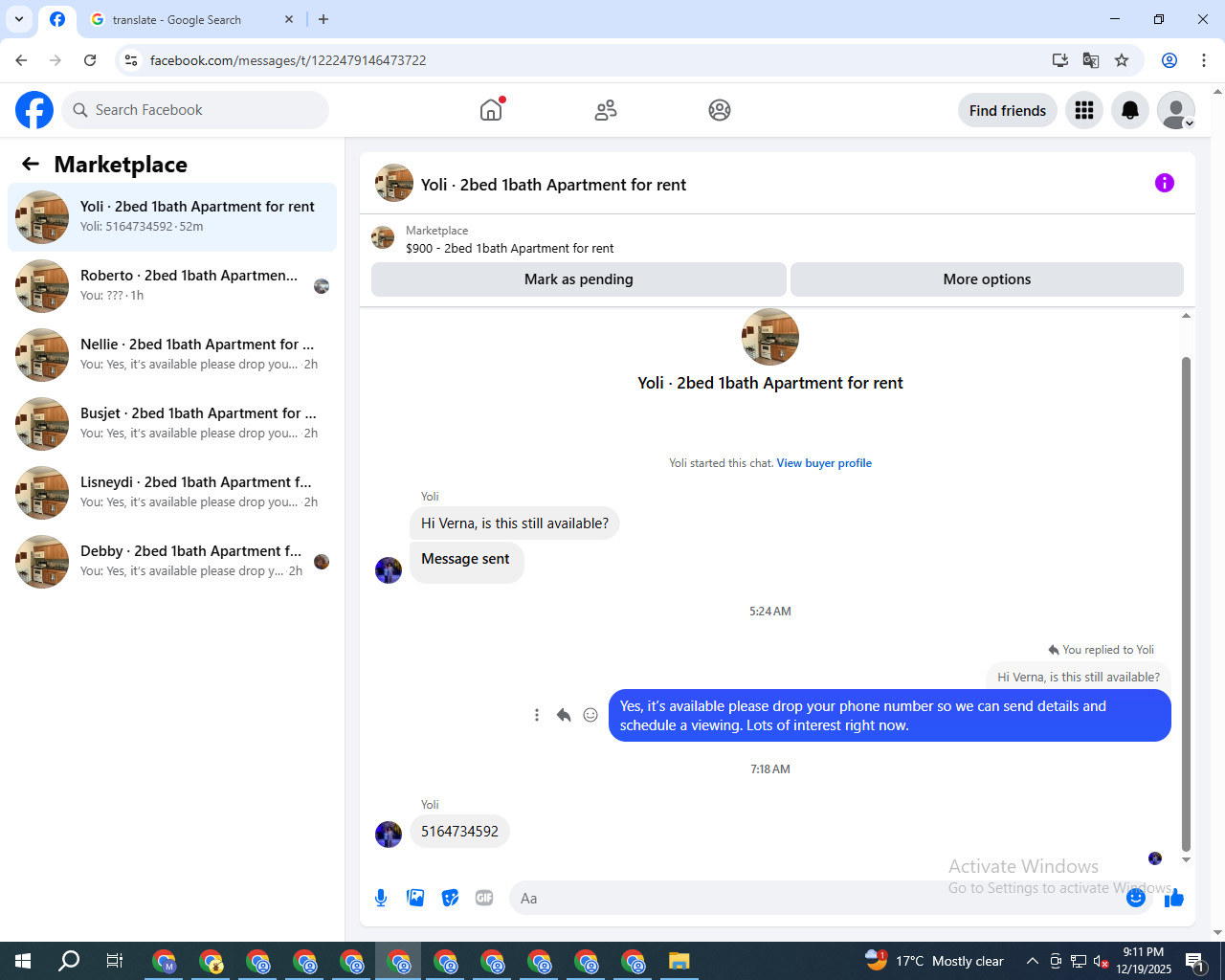The image size is (1225, 980).
Task: Open the Lisneydi apartment conversation
Action: pyautogui.click(x=172, y=493)
